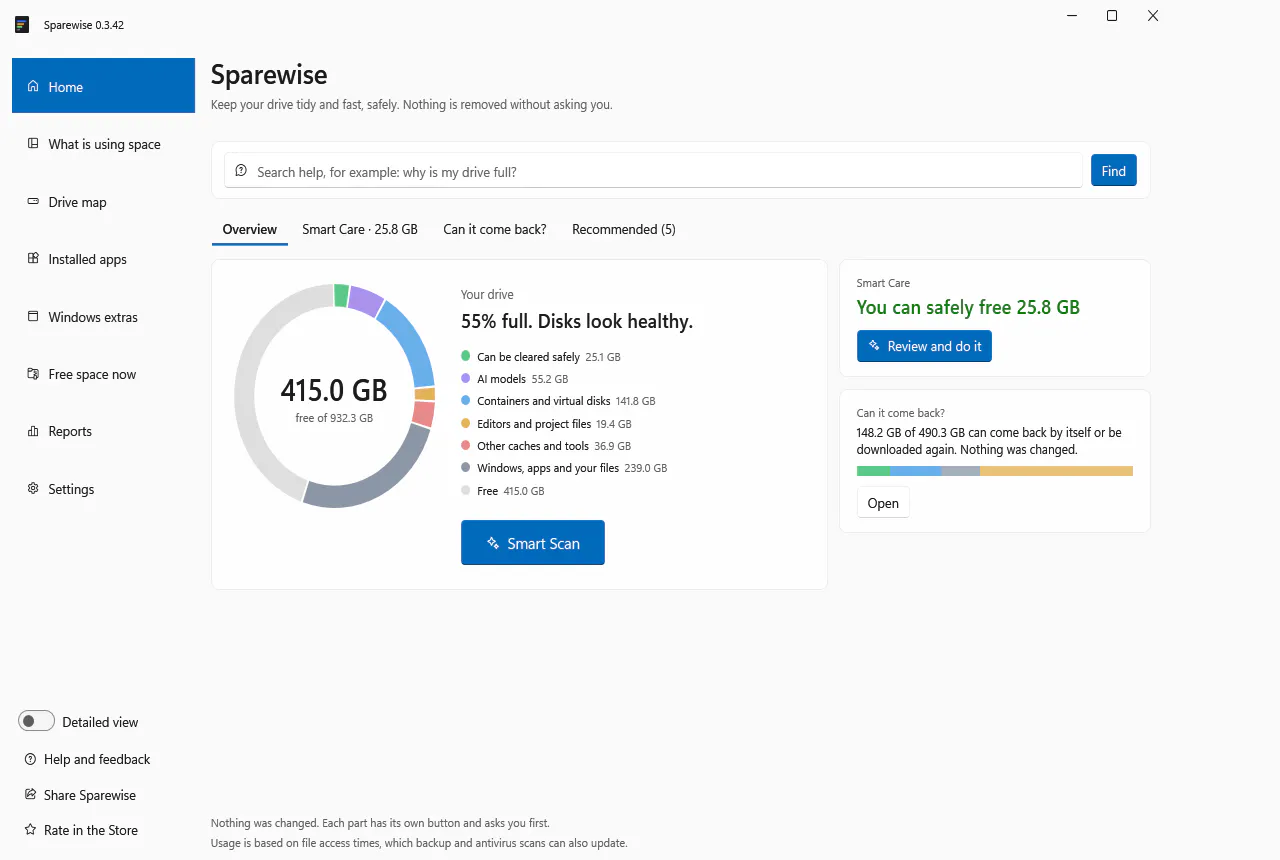Screen dimensions: 1280x860
Task: Click the Home sidebar icon
Action: [33, 86]
